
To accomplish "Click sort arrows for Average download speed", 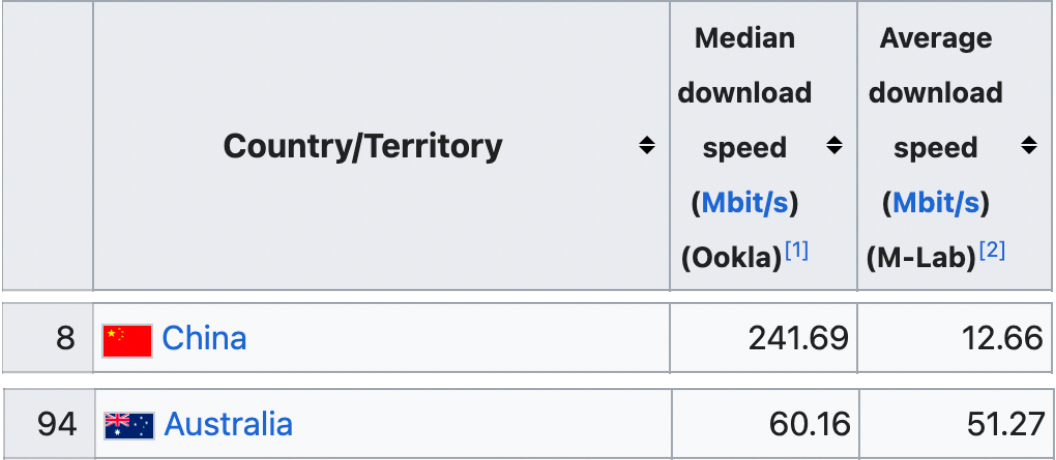I will click(1029, 147).
